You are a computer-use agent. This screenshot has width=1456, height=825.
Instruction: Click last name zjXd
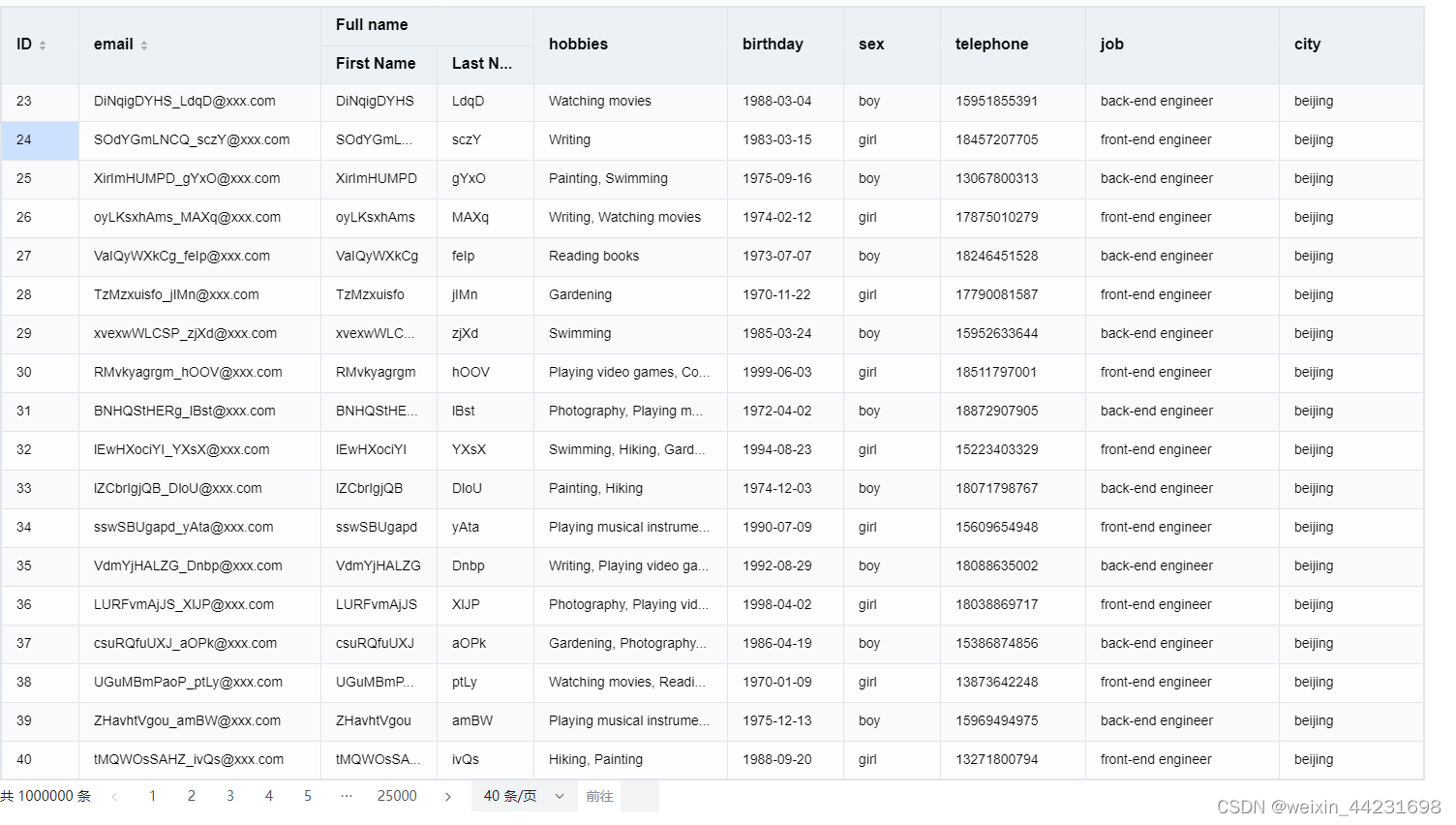pos(465,334)
